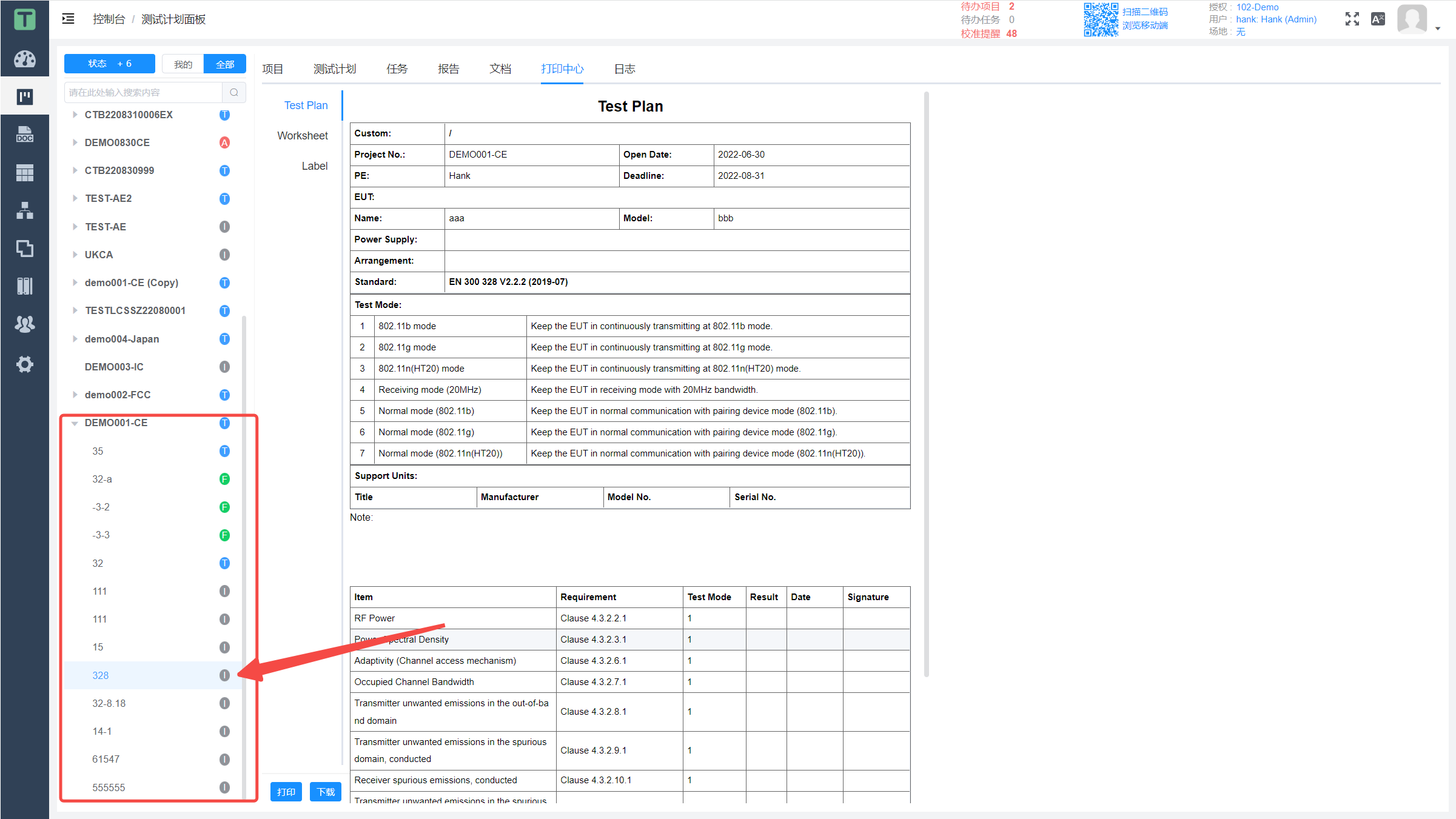Select the Worksheet print template
The image size is (1456, 819).
point(303,136)
